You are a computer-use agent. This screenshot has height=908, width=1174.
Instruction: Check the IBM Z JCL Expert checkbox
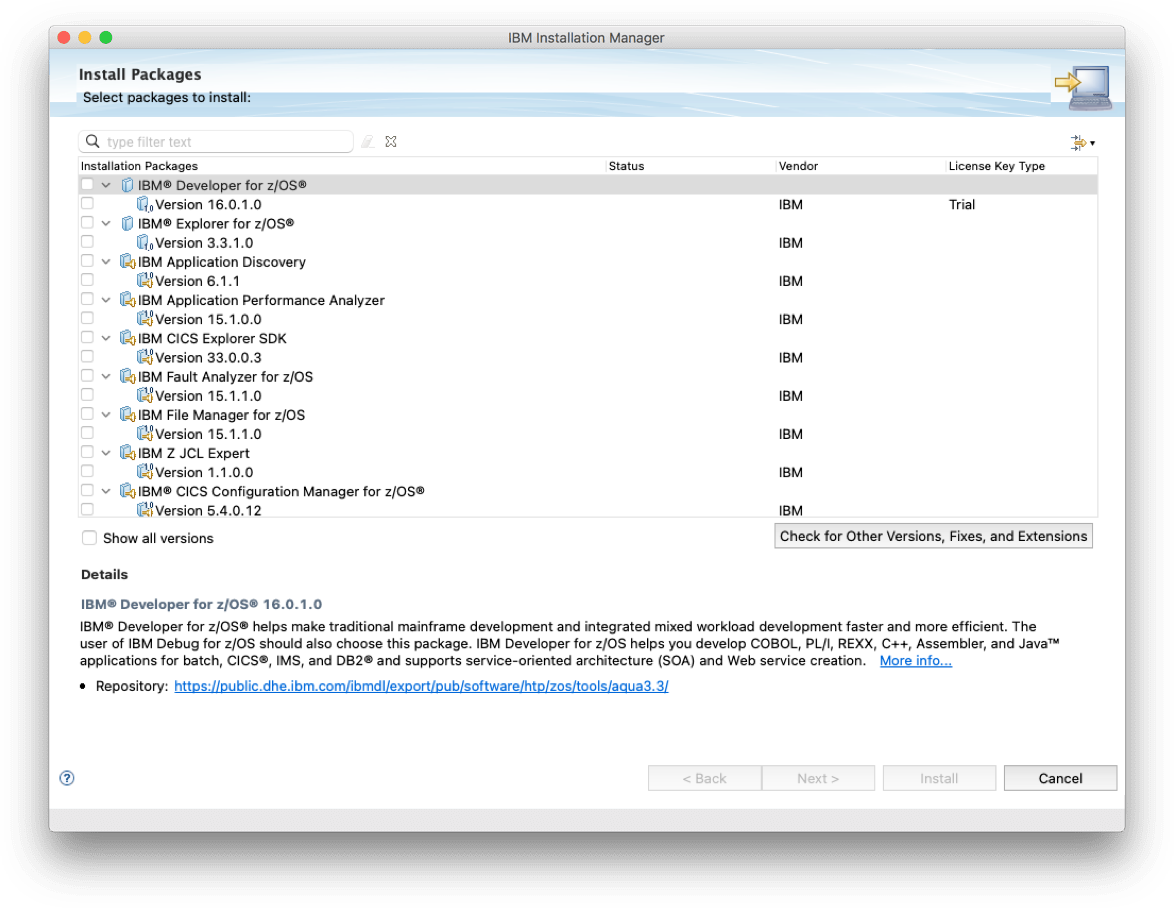[88, 451]
